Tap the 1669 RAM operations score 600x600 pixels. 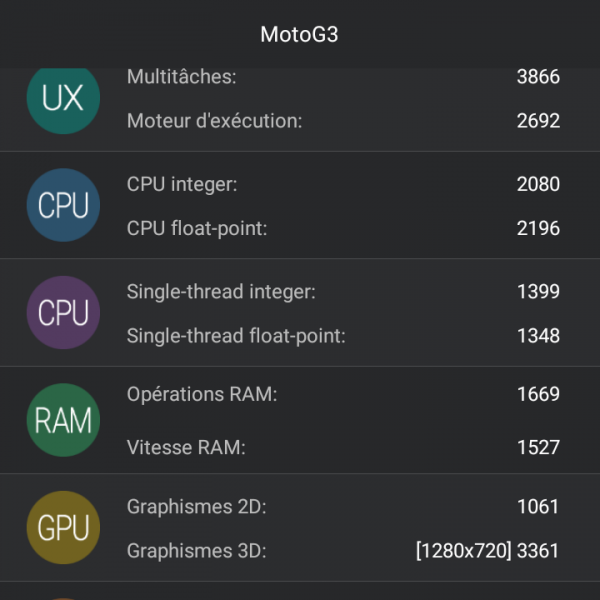[x=538, y=394]
